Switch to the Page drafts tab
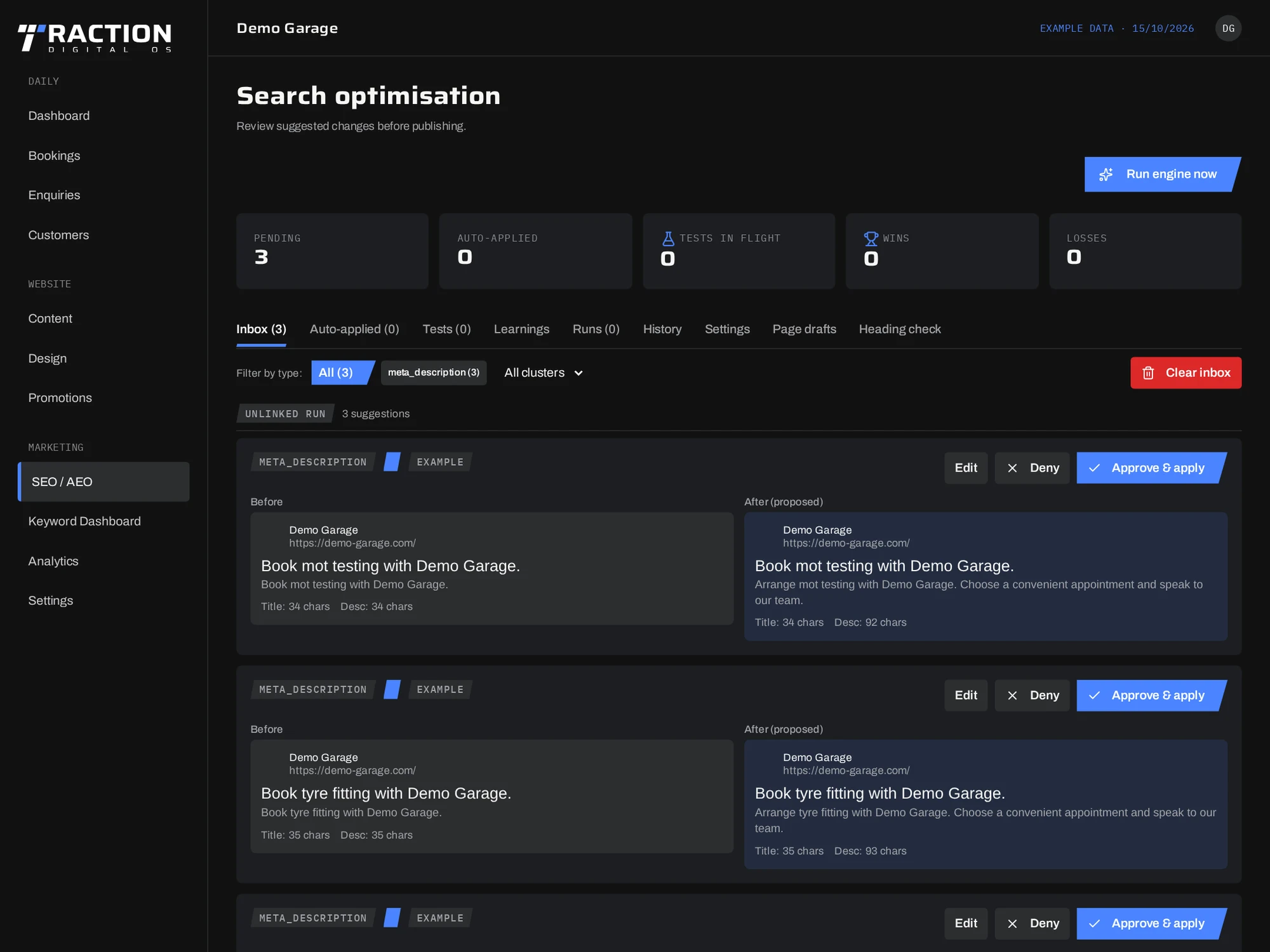This screenshot has width=1270, height=952. click(x=804, y=329)
